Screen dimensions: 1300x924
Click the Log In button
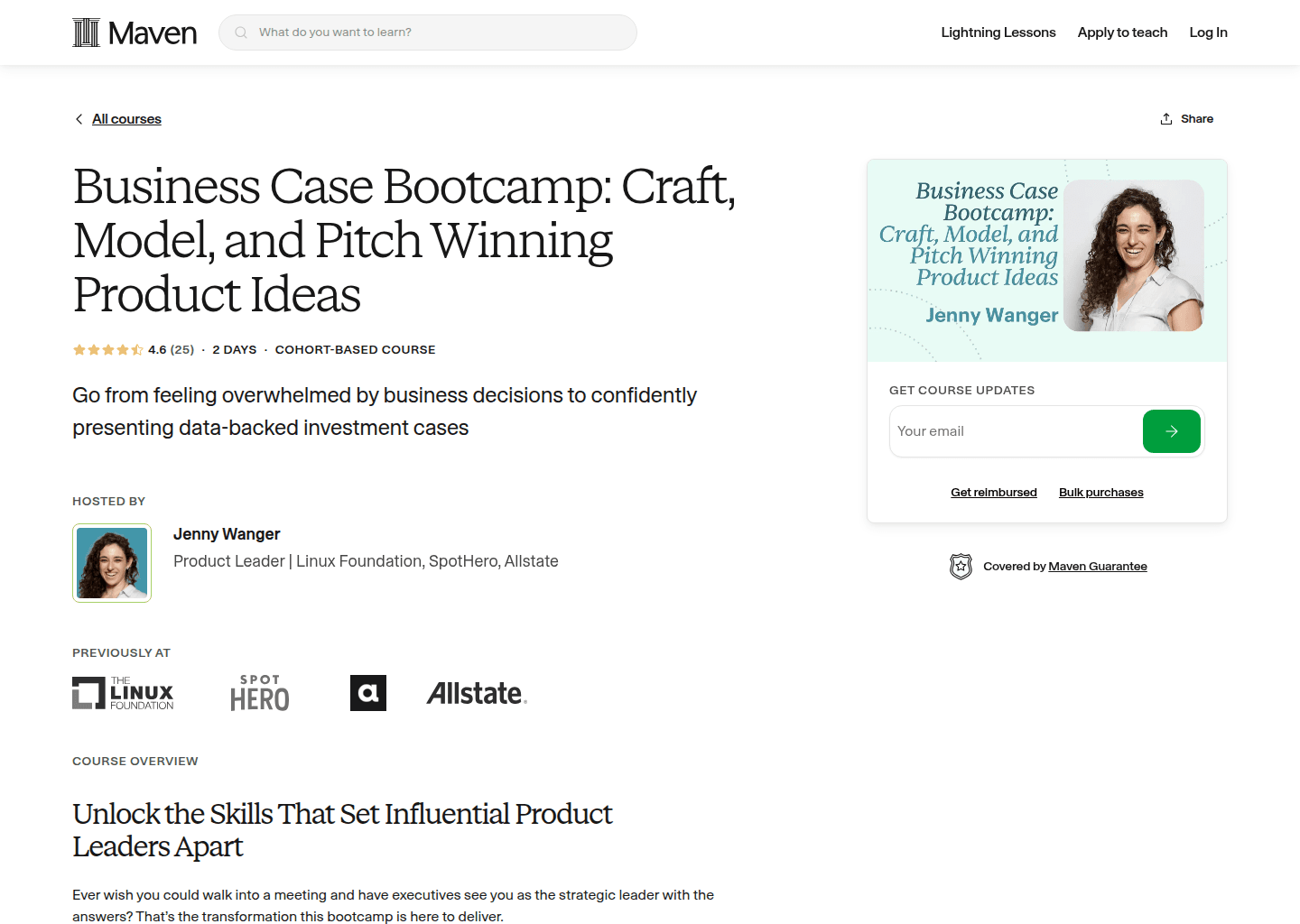pyautogui.click(x=1208, y=32)
